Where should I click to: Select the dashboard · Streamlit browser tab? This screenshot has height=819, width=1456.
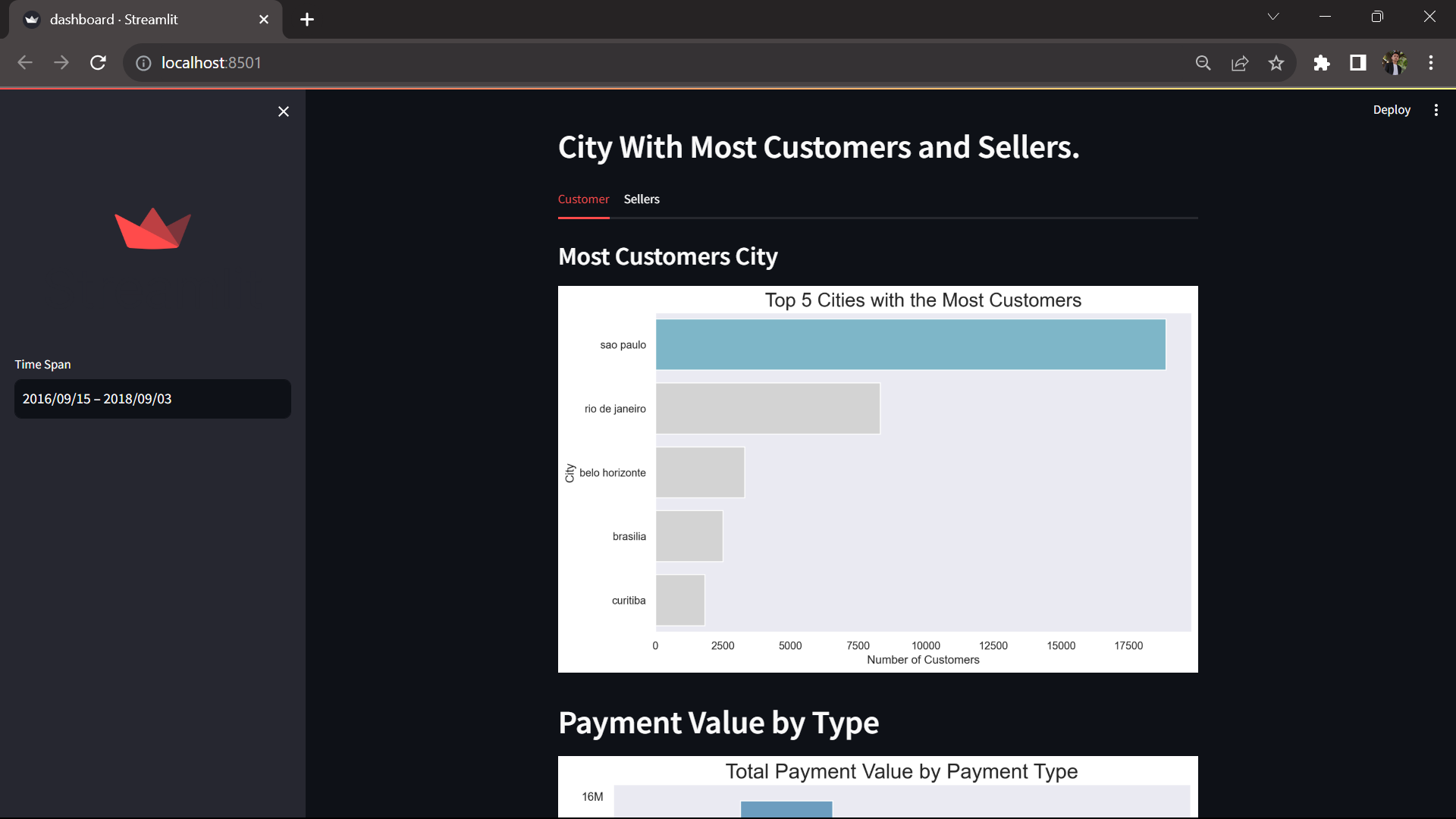point(144,20)
